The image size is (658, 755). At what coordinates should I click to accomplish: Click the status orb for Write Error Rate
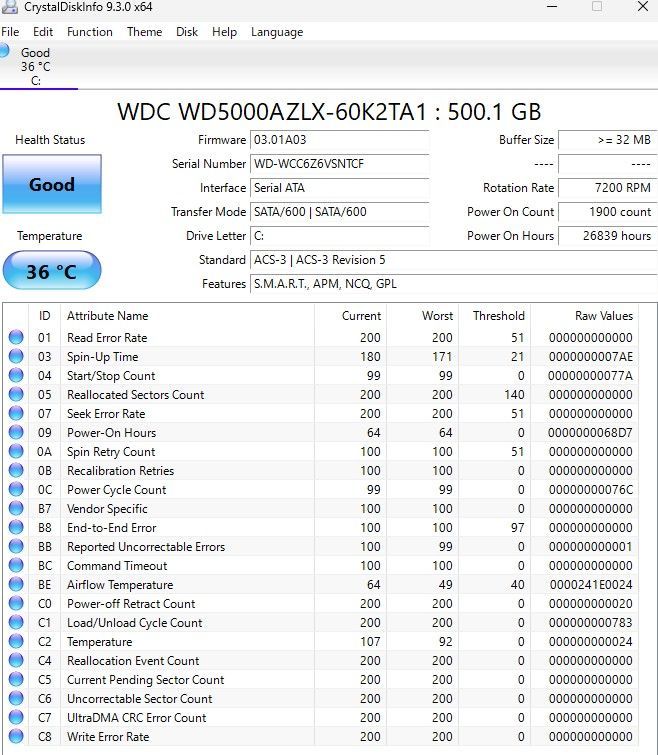(x=16, y=737)
